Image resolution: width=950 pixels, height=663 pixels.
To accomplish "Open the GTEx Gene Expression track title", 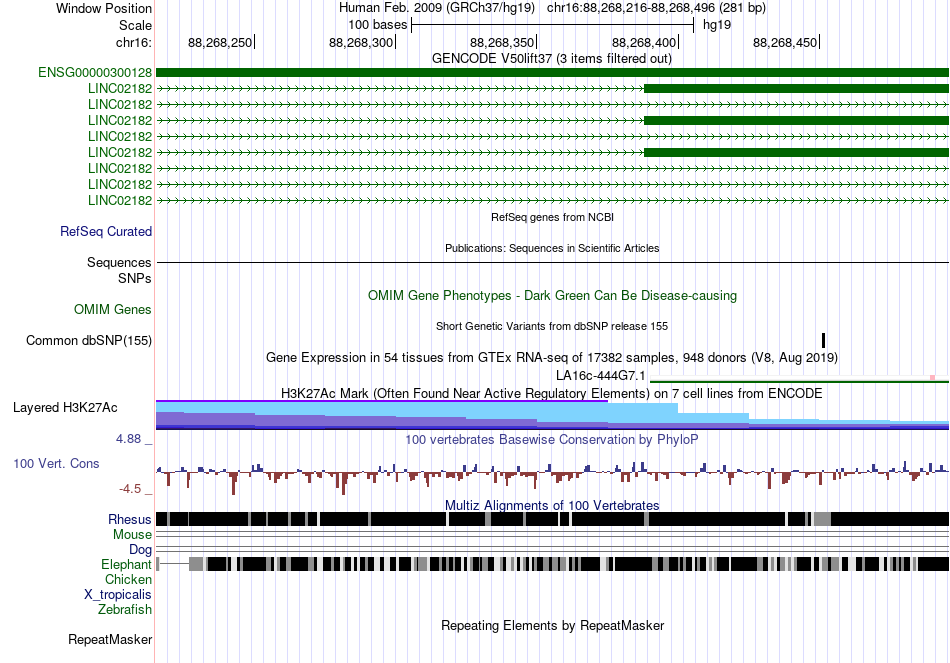I will click(552, 358).
